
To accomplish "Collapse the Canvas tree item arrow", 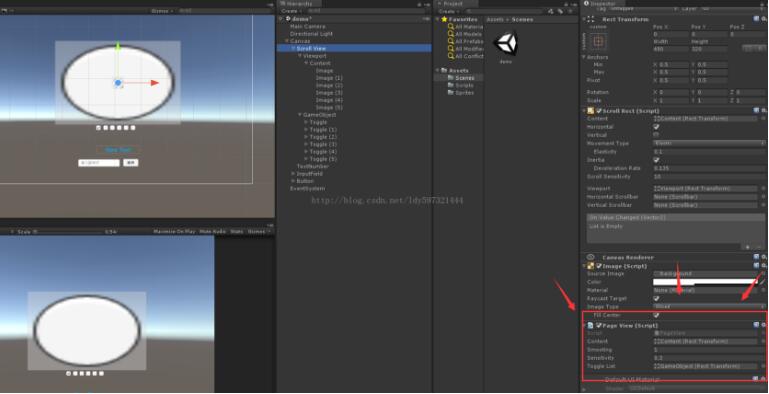I will pyautogui.click(x=287, y=41).
